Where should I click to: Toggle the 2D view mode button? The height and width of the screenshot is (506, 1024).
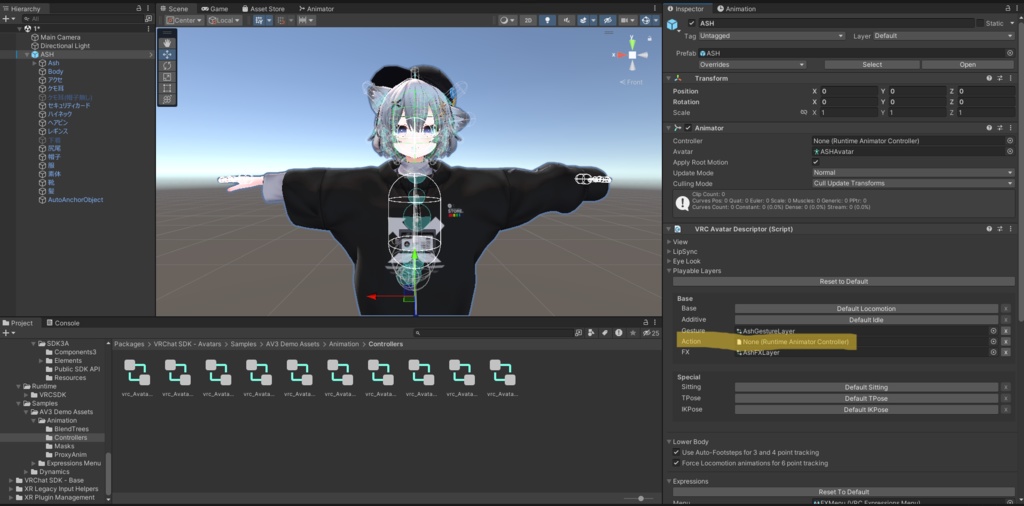coord(528,20)
